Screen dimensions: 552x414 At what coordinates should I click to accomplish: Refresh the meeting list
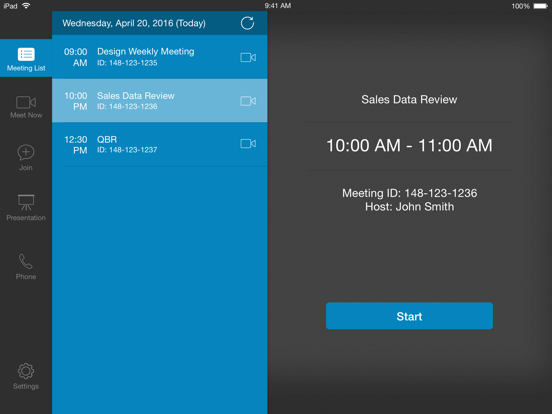click(247, 23)
